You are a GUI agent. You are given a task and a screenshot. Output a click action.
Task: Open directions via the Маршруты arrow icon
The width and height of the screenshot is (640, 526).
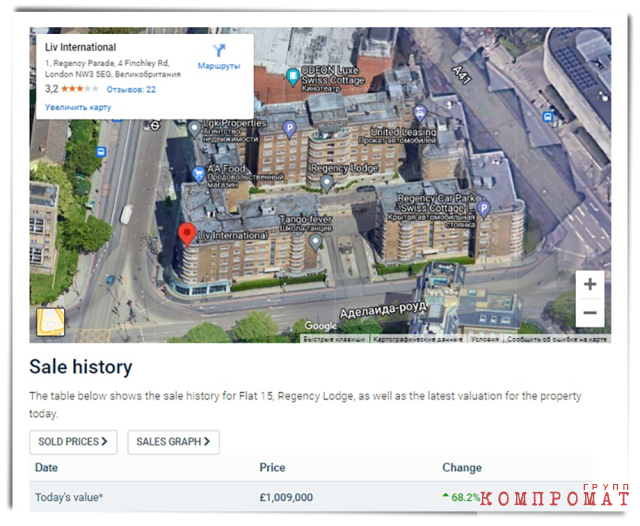point(219,50)
